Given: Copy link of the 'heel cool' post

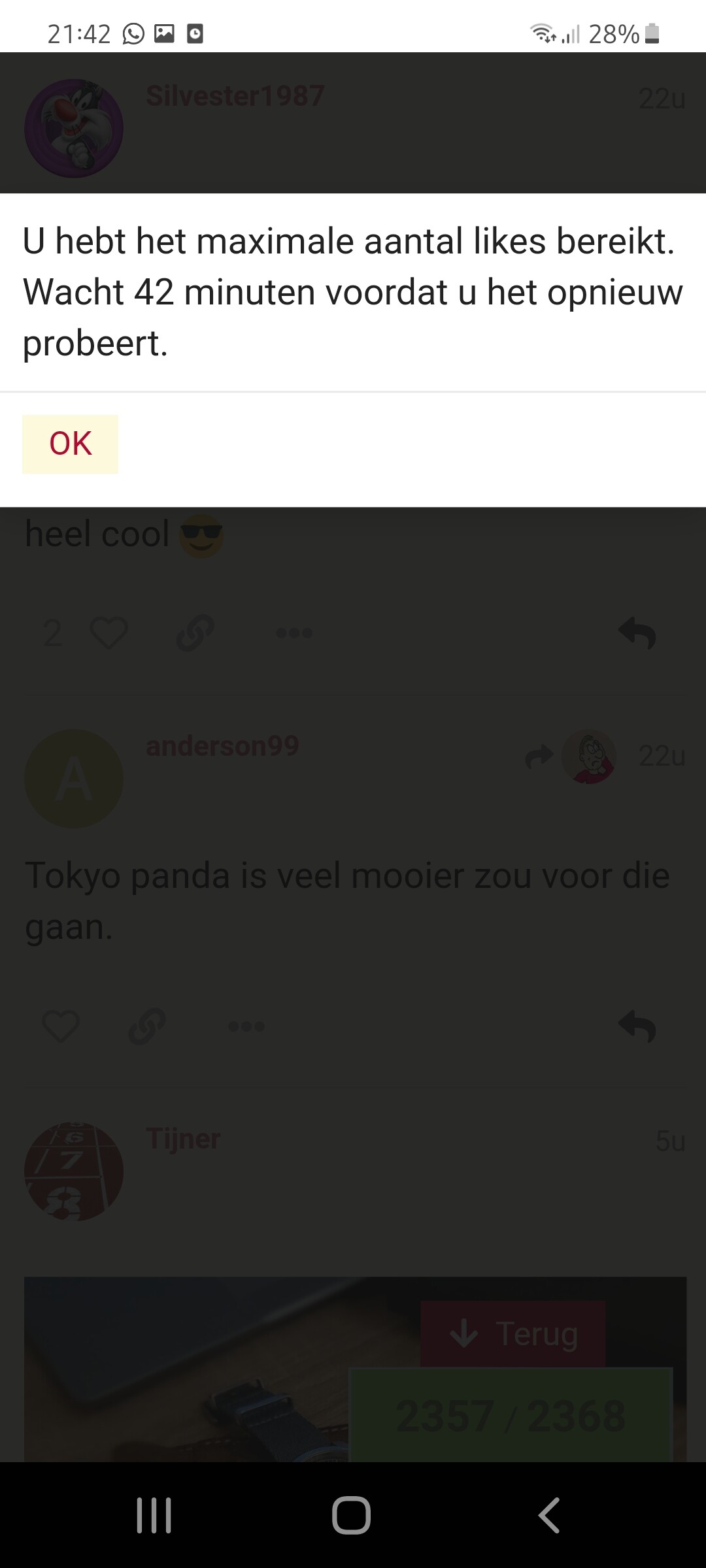Looking at the screenshot, I should 195,632.
